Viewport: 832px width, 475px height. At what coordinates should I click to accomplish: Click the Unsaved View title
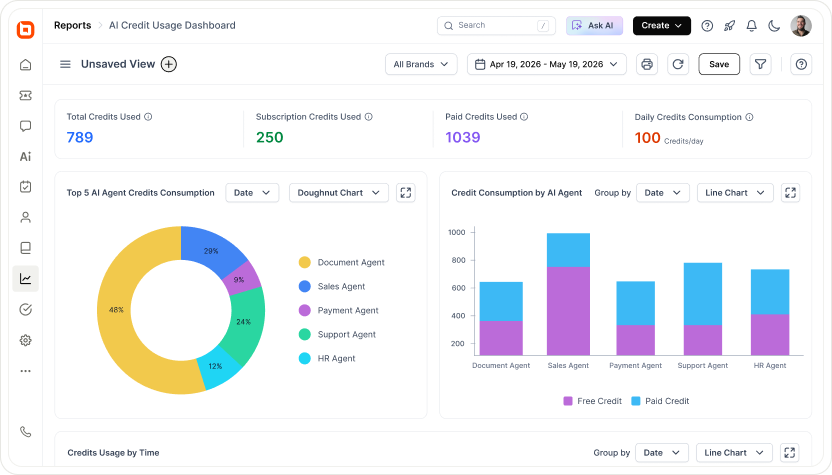118,64
